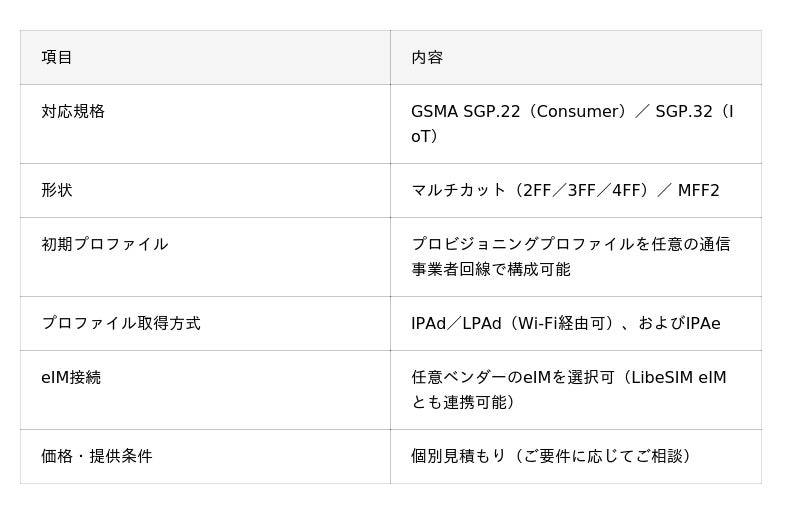Image resolution: width=800 pixels, height=514 pixels.
Task: Click the プロビジョニングプロファイル description text
Action: [570, 257]
